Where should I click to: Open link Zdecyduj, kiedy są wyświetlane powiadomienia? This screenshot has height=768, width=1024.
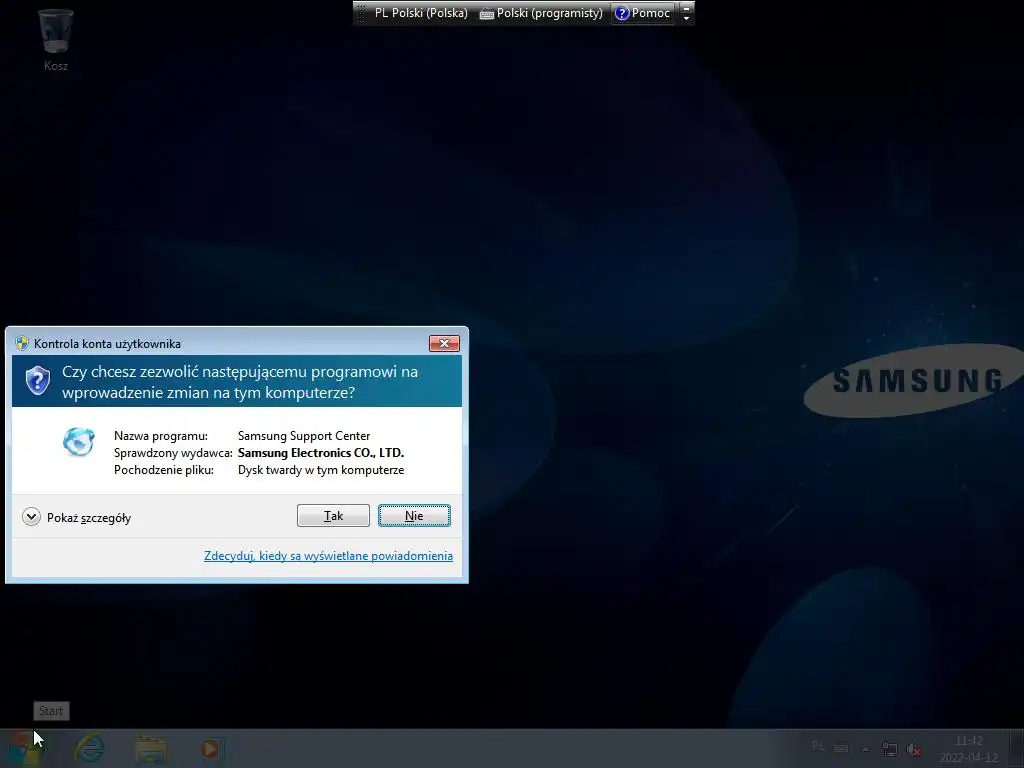328,556
